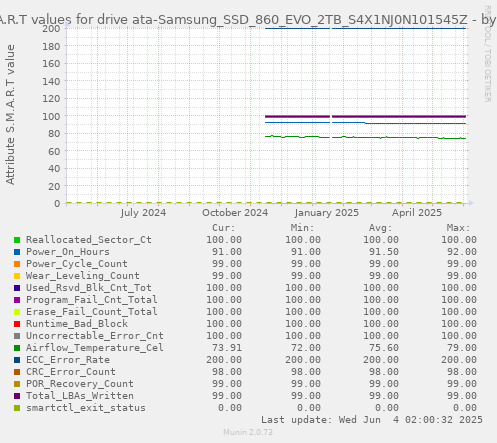The image size is (497, 443).
Task: Click the Power_On_Hours blue legend swatch
Action: [17, 252]
